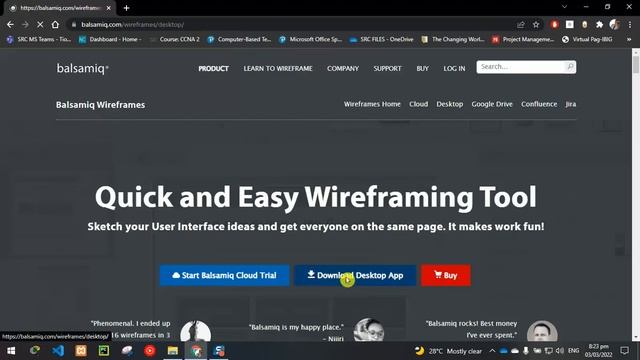Screen dimensions: 640x360
Task: Open the Computer-Based Te... bookmark
Action: tap(239, 39)
